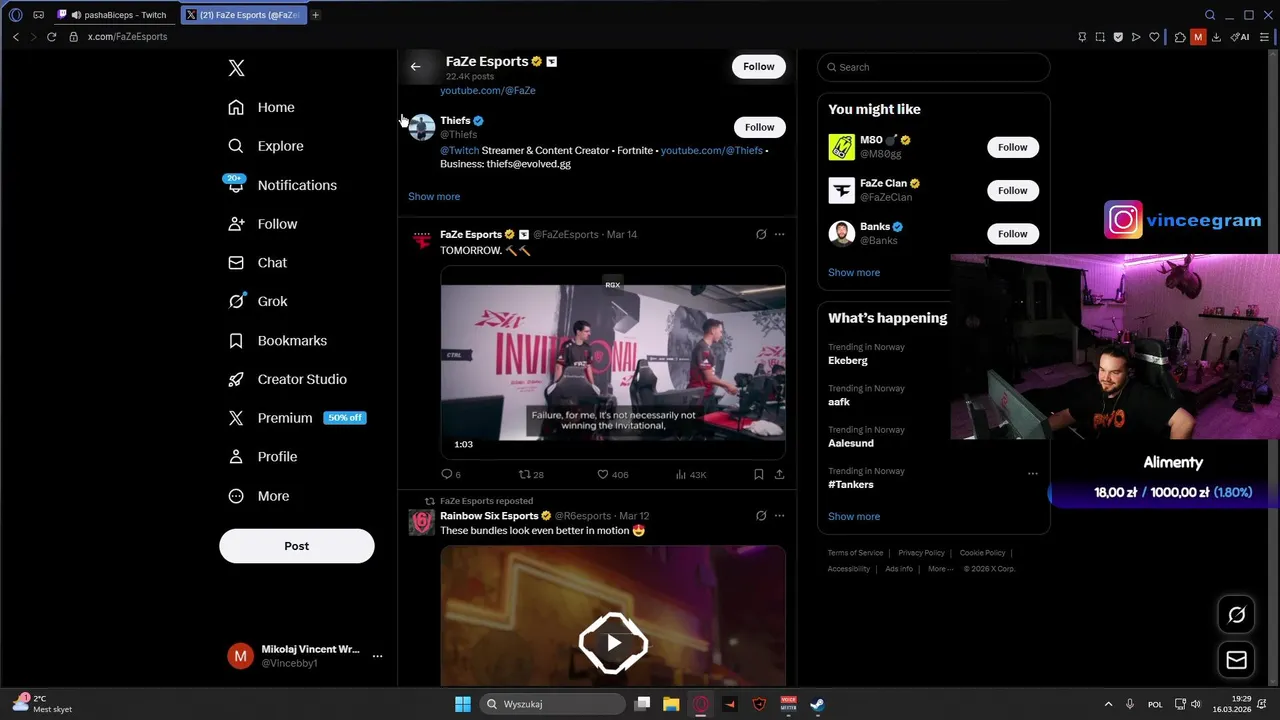The width and height of the screenshot is (1280, 720).
Task: Follow FaZe Esports from the profile header
Action: 758,66
